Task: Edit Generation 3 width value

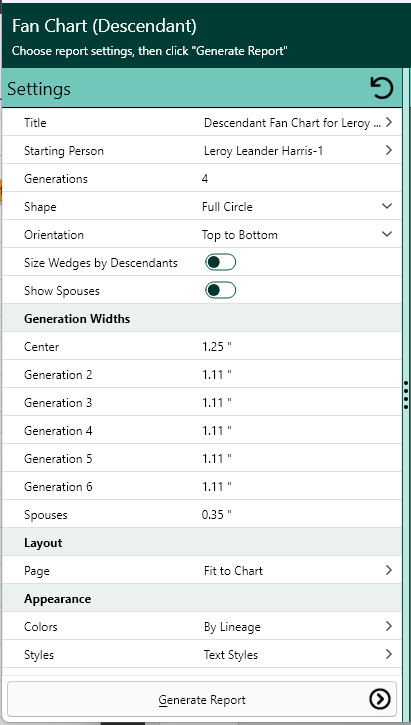Action: [217, 402]
